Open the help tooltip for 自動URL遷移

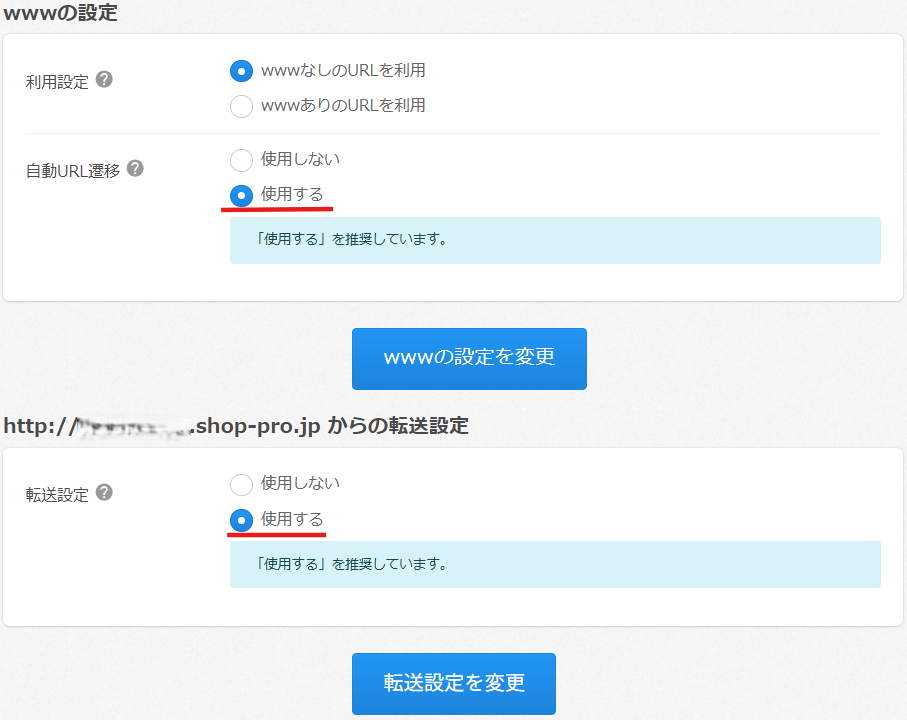tap(135, 168)
